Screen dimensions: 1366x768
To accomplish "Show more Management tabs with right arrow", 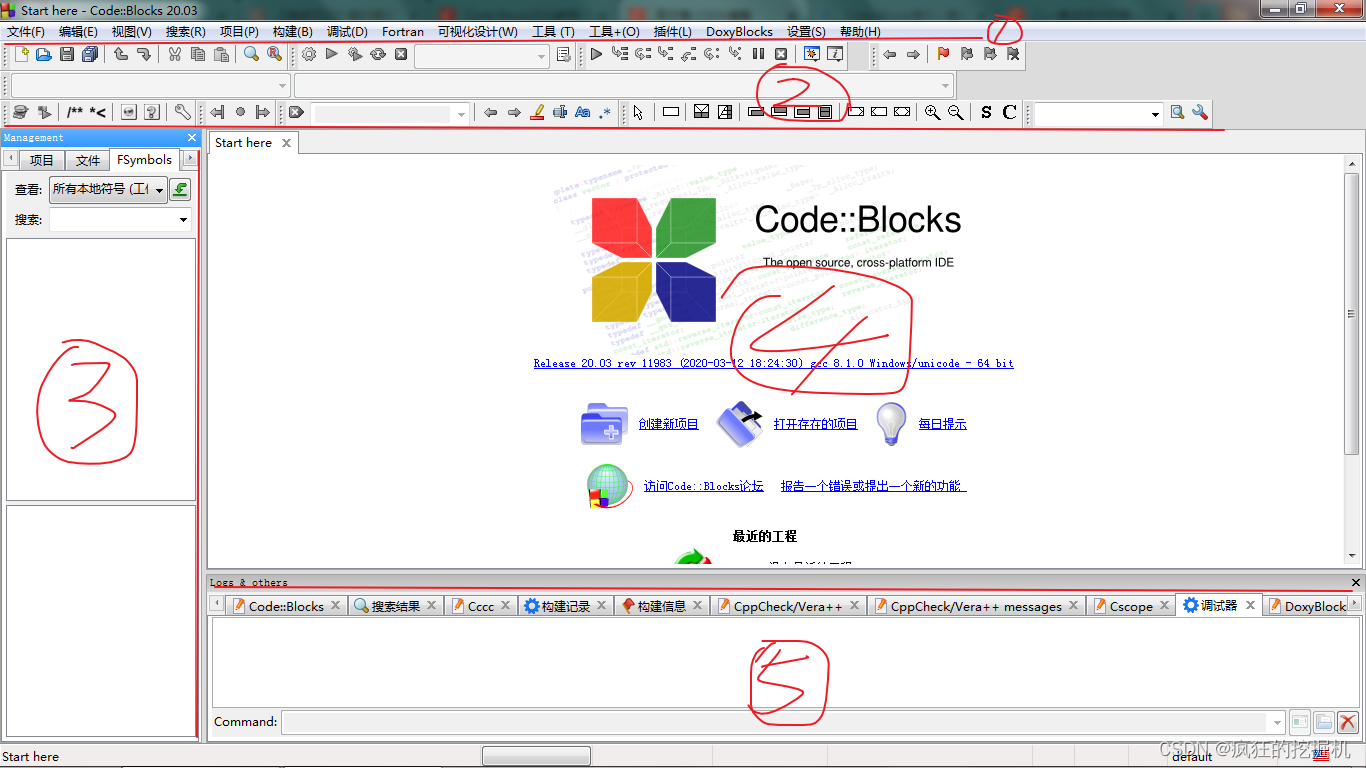I will pos(189,159).
